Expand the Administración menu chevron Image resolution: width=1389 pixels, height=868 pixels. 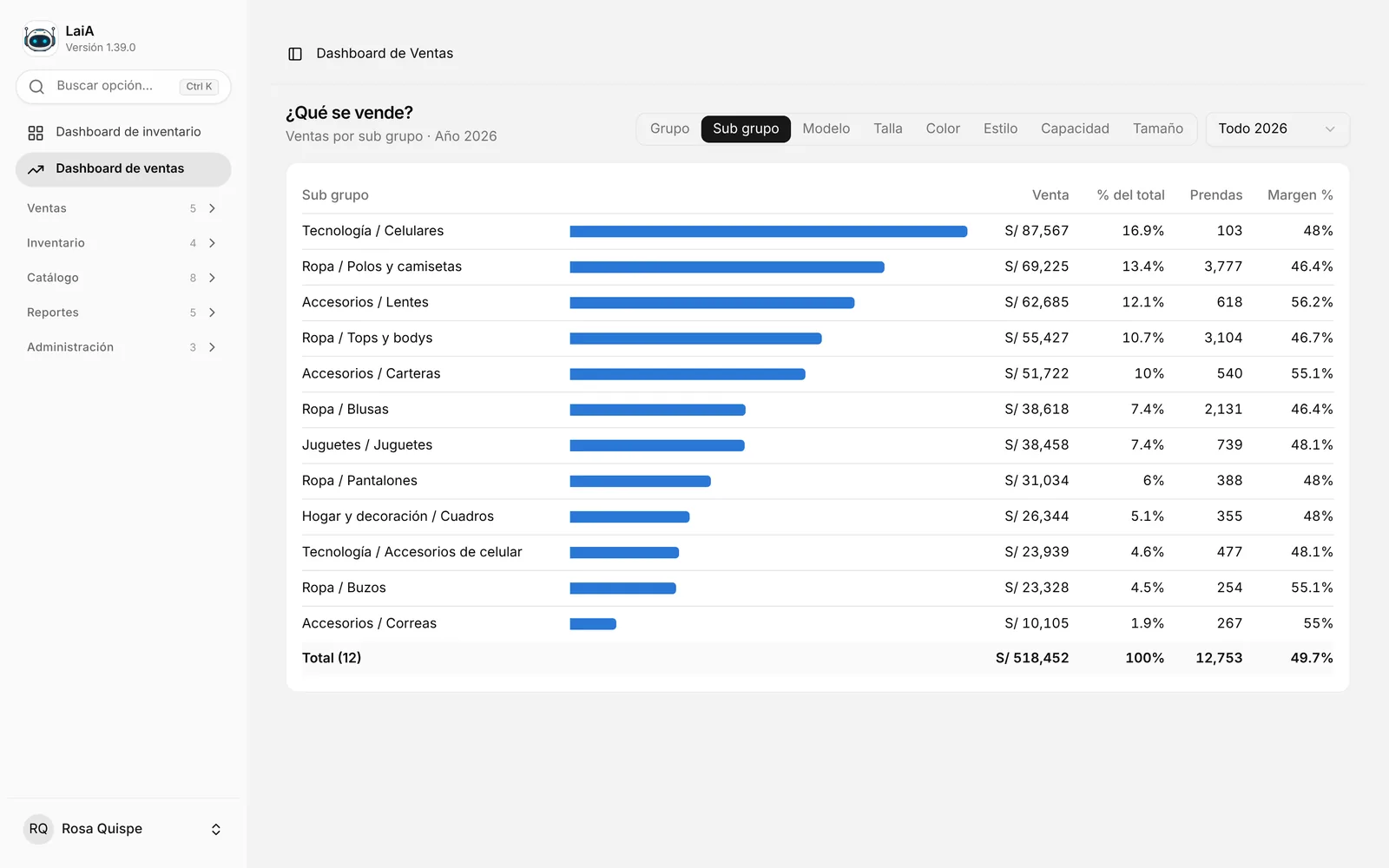(212, 347)
